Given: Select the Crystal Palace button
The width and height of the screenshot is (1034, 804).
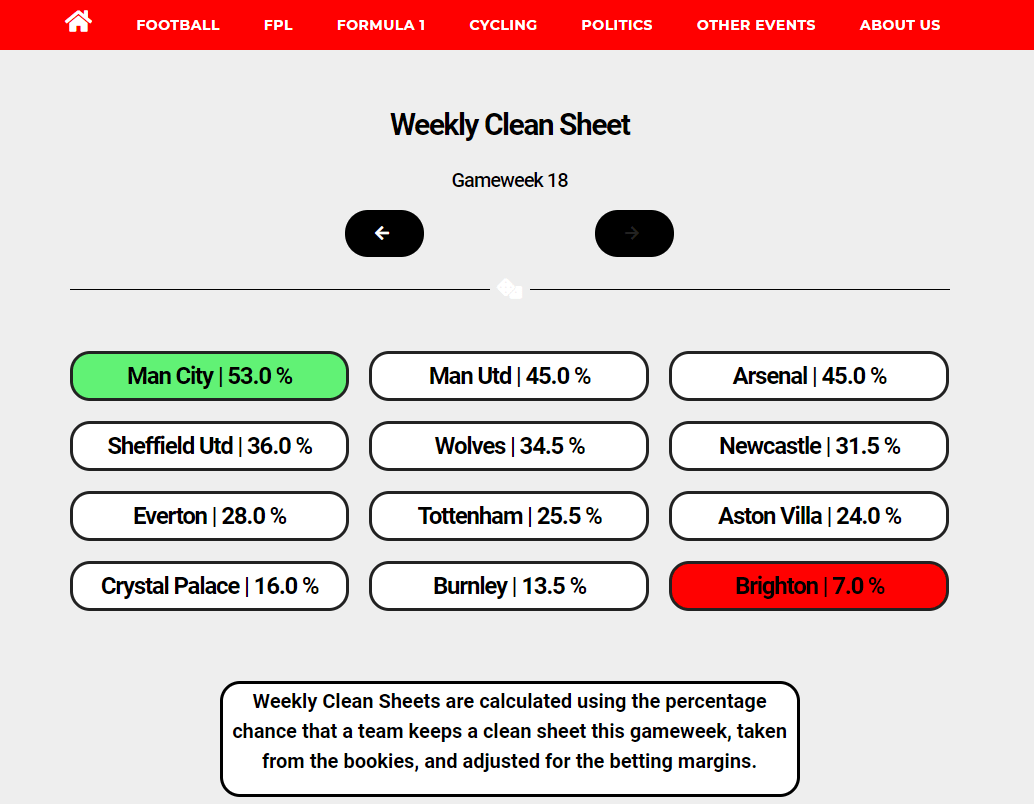Looking at the screenshot, I should (x=209, y=586).
